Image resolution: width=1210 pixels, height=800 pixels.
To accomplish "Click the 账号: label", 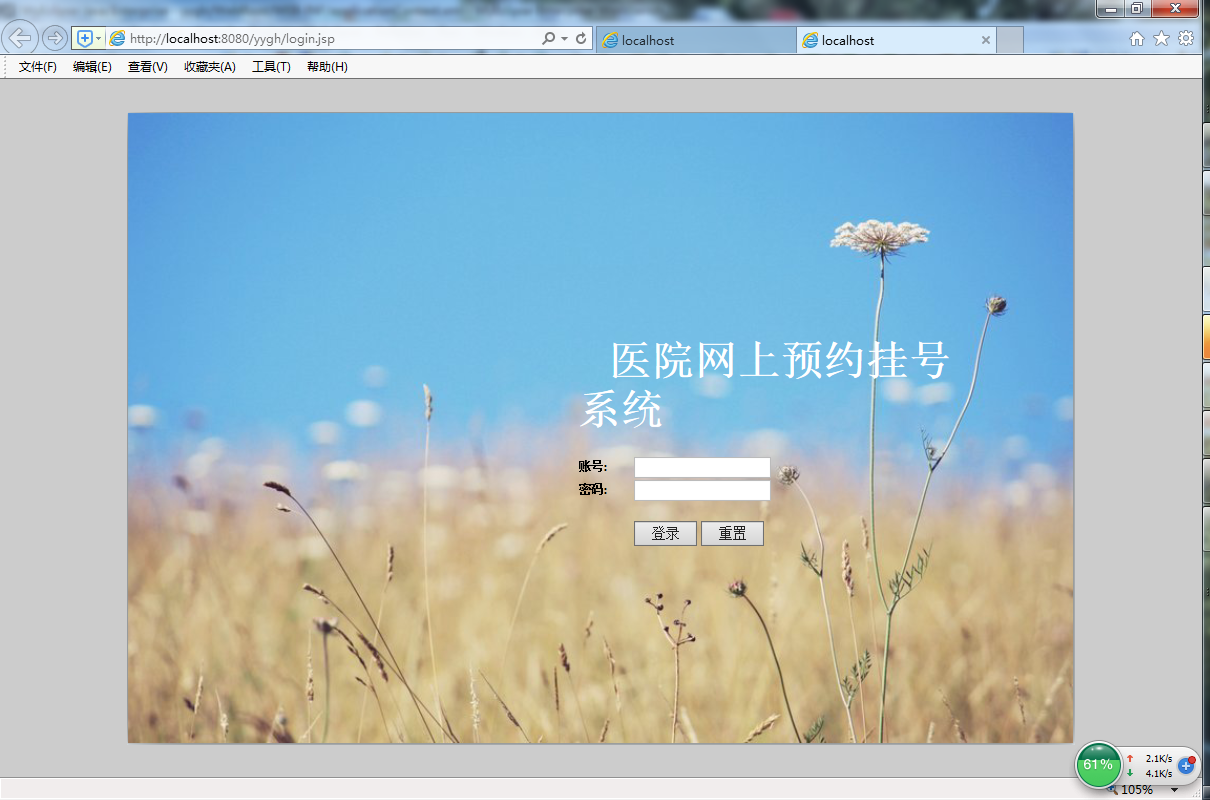I will pos(592,466).
